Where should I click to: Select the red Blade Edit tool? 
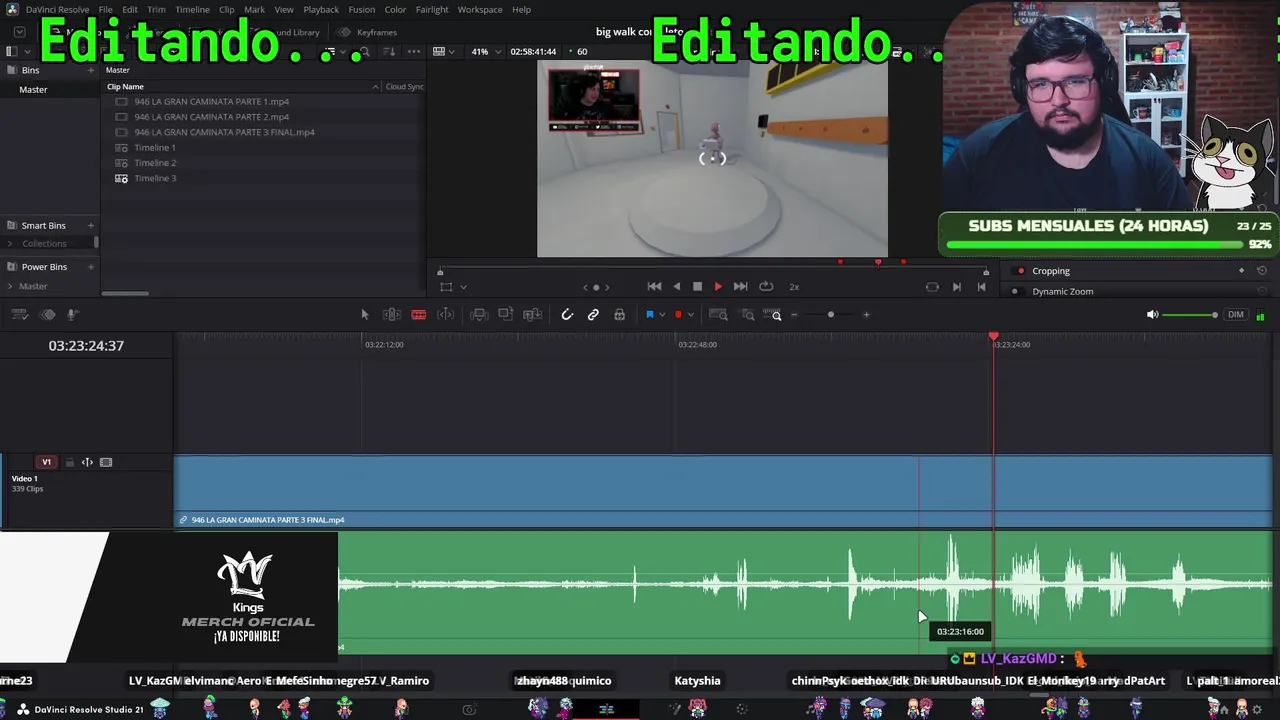pyautogui.click(x=419, y=315)
